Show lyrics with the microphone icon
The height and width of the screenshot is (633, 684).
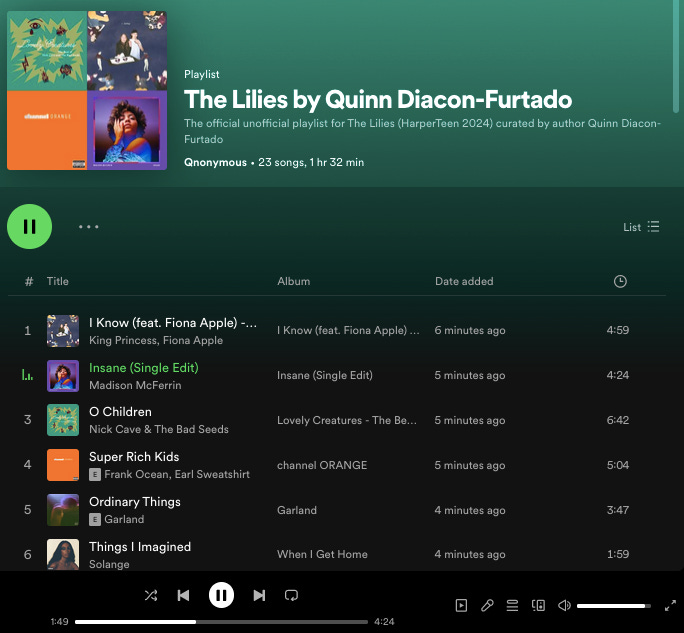click(487, 606)
